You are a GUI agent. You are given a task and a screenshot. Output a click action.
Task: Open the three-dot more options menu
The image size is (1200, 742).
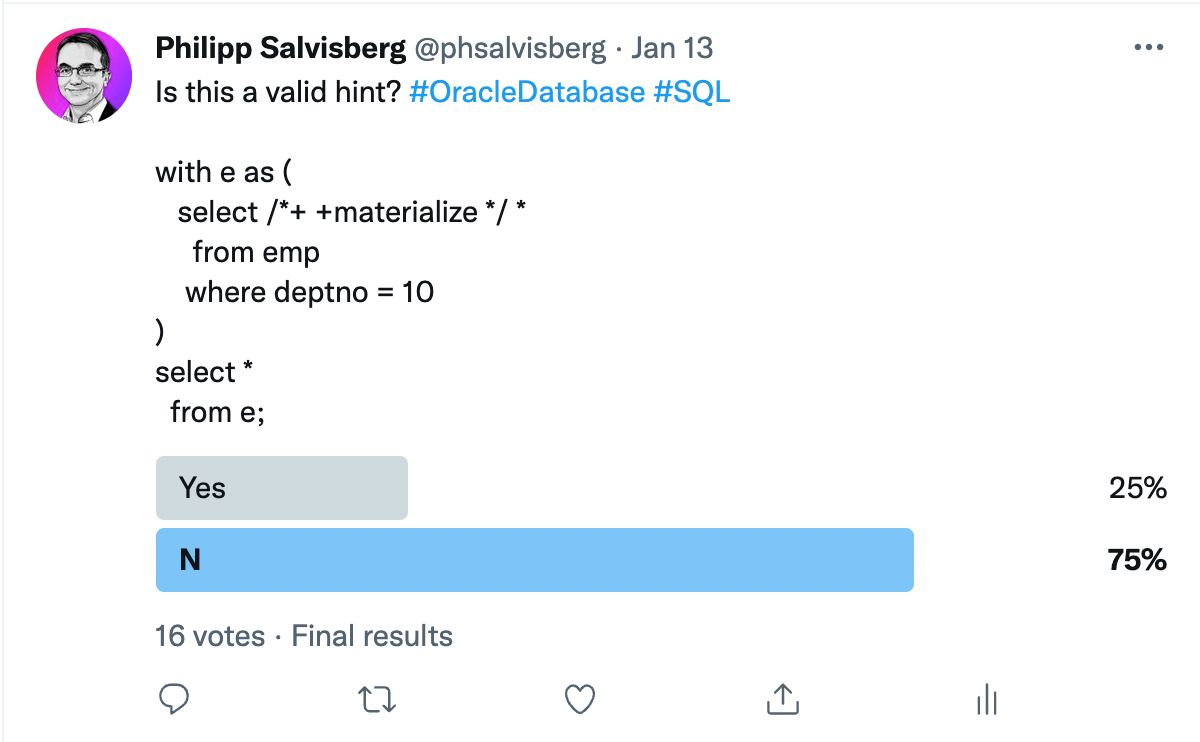pyautogui.click(x=1146, y=48)
